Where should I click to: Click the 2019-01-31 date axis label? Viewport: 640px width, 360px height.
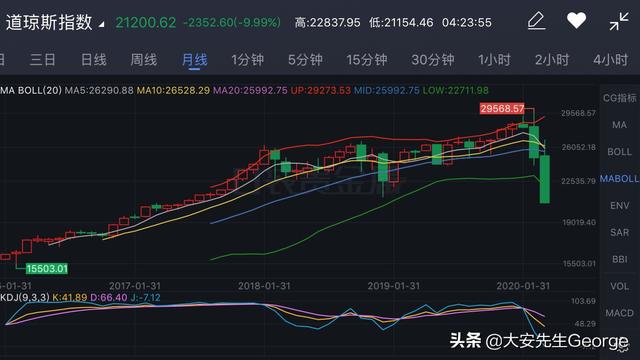pyautogui.click(x=393, y=286)
